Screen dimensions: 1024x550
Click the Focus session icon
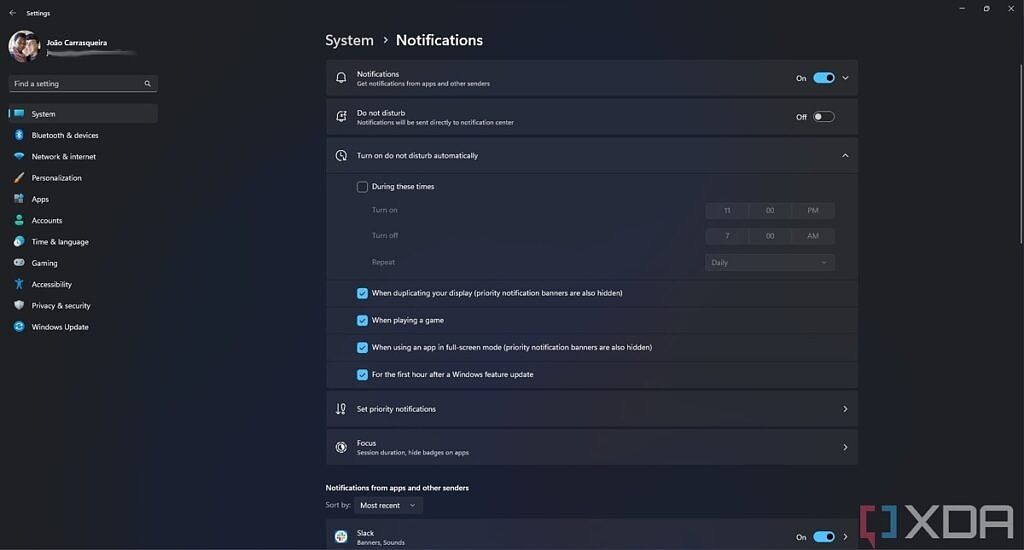point(341,447)
